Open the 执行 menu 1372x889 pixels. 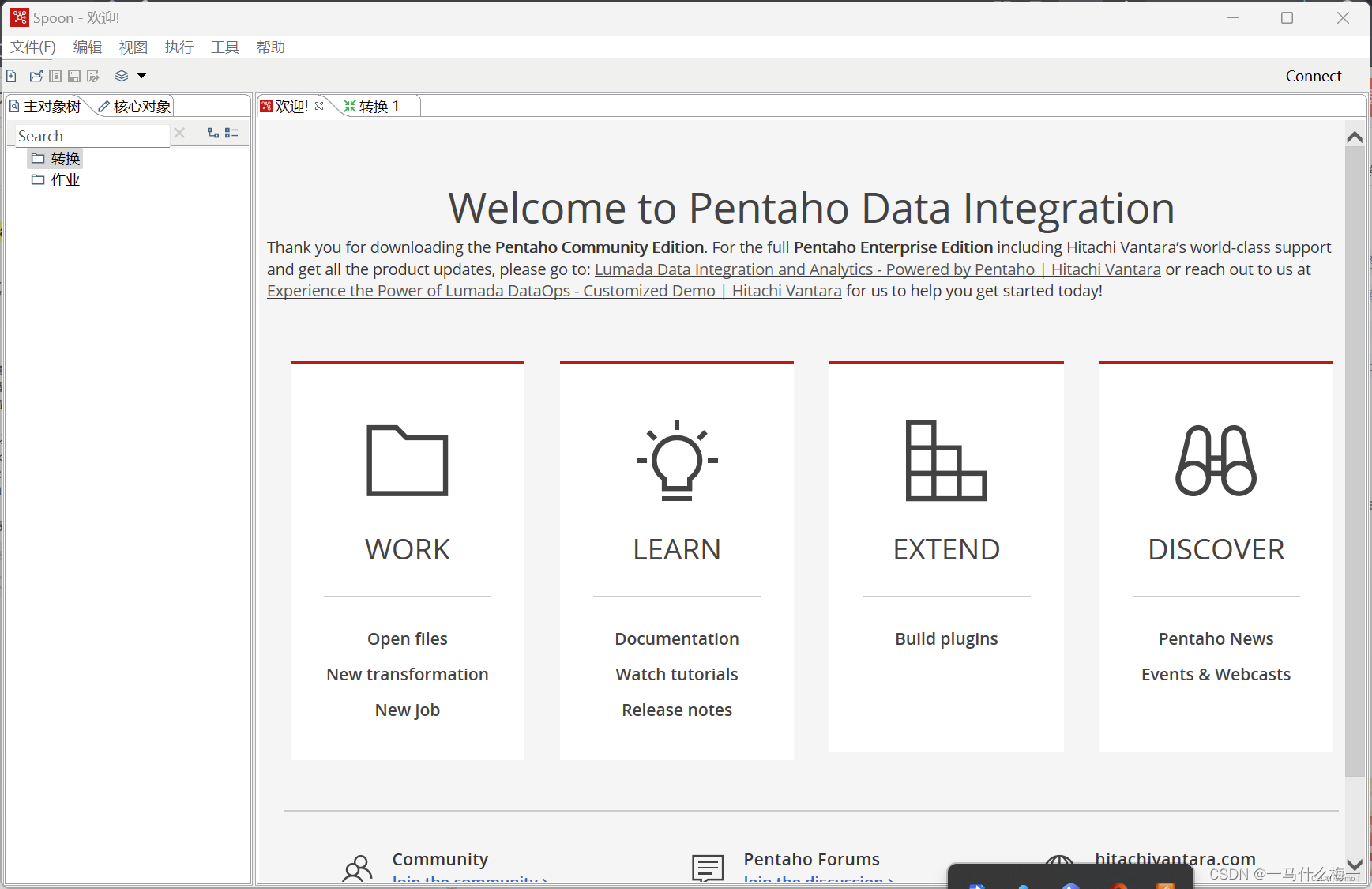pos(179,47)
